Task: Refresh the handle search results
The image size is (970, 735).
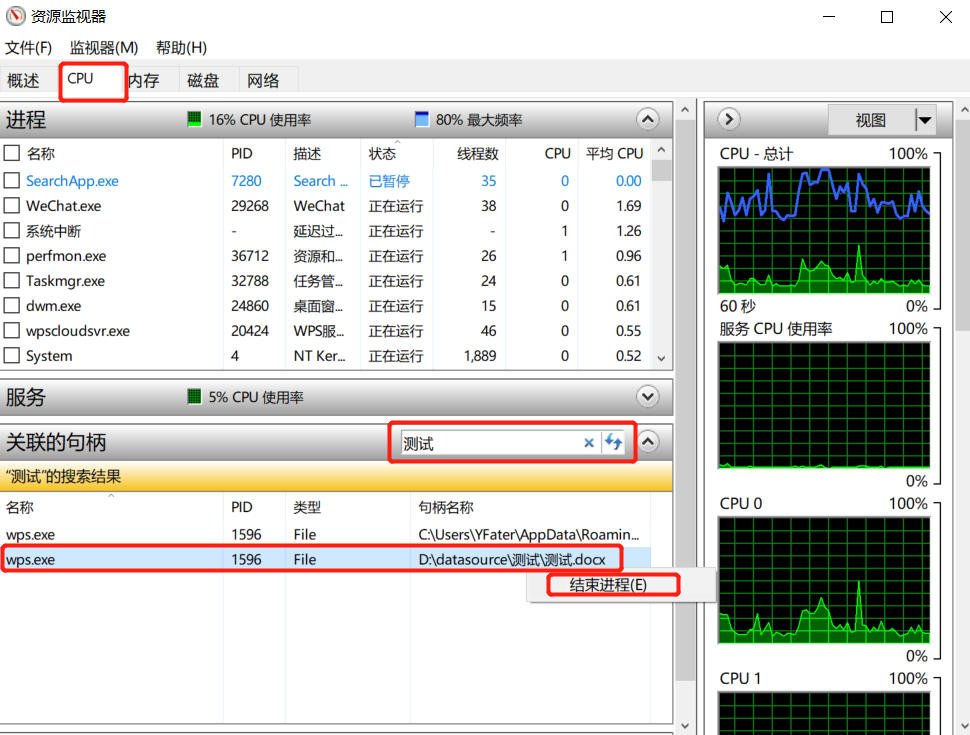Action: click(613, 442)
